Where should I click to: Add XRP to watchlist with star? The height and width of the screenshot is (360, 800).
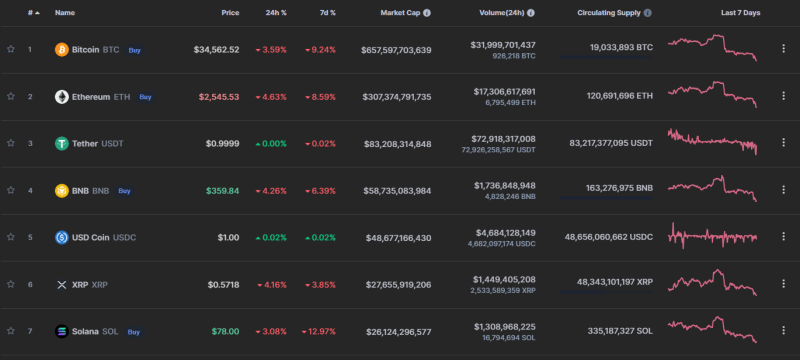point(11,284)
